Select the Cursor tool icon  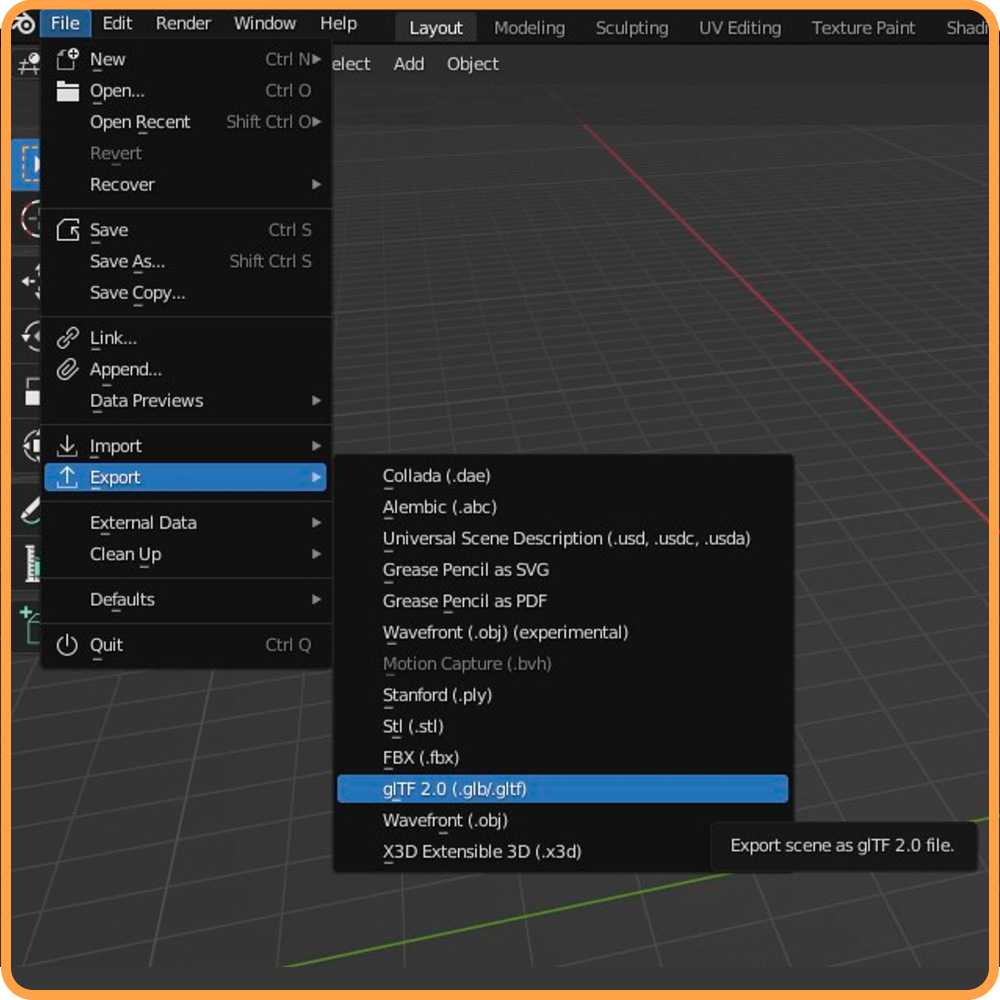point(29,220)
